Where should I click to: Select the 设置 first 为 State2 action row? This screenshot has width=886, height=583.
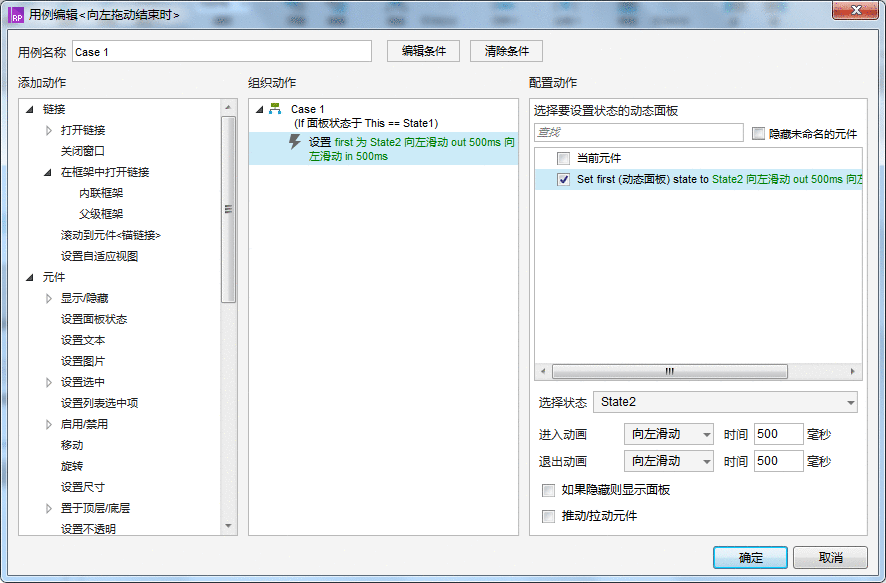(x=384, y=149)
